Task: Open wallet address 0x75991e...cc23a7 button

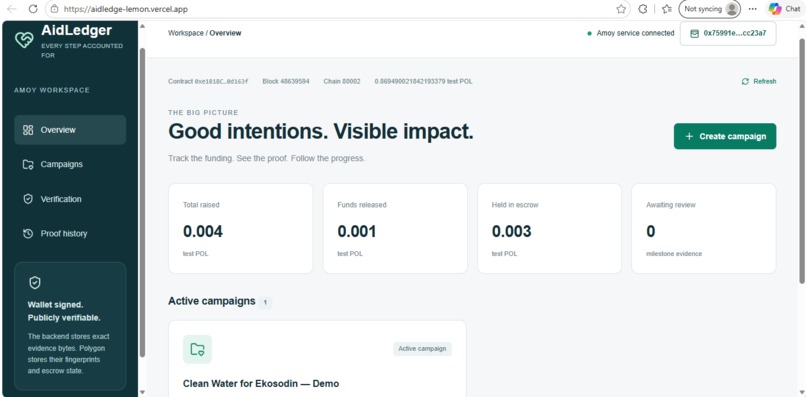Action: coord(728,33)
